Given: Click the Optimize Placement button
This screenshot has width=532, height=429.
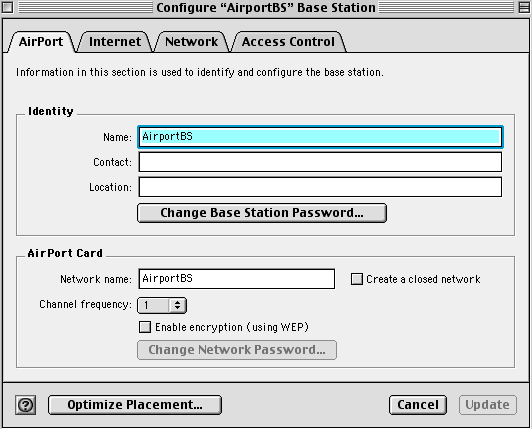Looking at the screenshot, I should pyautogui.click(x=135, y=405).
